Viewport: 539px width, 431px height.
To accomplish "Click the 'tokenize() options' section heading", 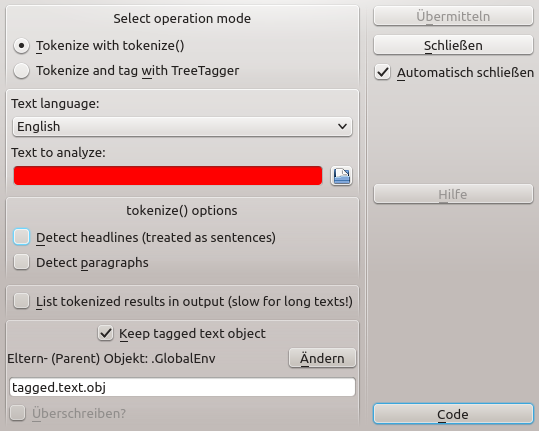I will (182, 210).
